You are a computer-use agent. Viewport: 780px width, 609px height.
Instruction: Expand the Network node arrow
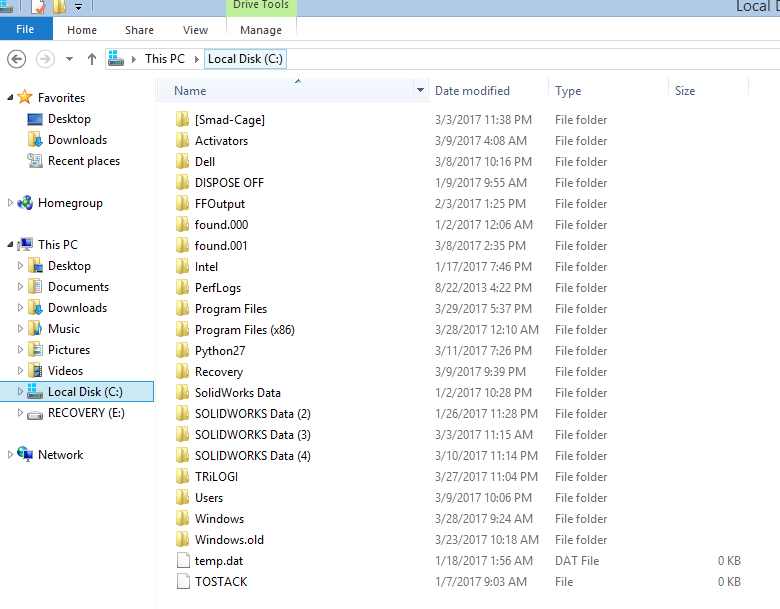(10, 454)
